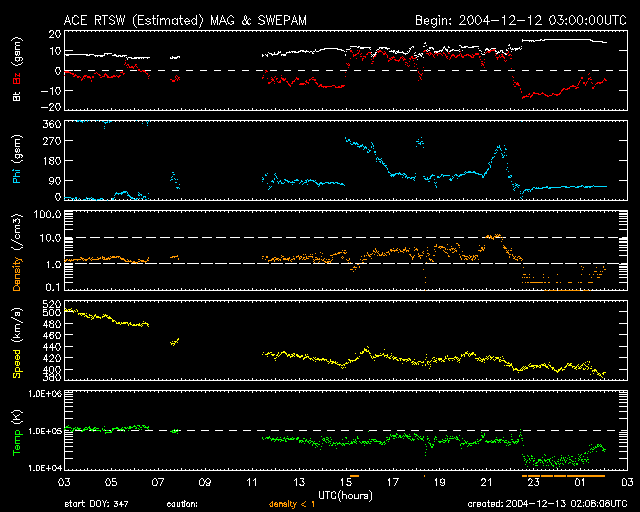Click the '1.0E+04' value on the Temp axis

pyautogui.click(x=45, y=468)
